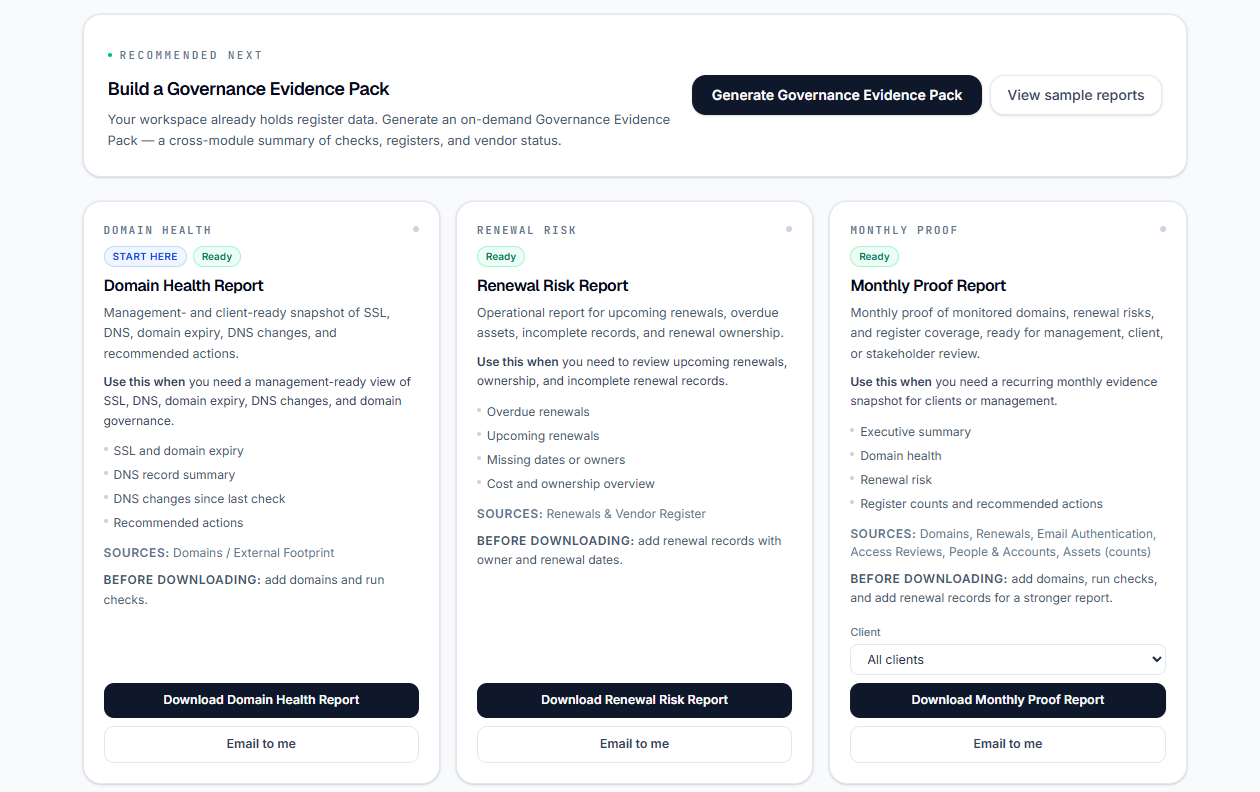Click the Monthly Proof Report title

click(x=928, y=286)
